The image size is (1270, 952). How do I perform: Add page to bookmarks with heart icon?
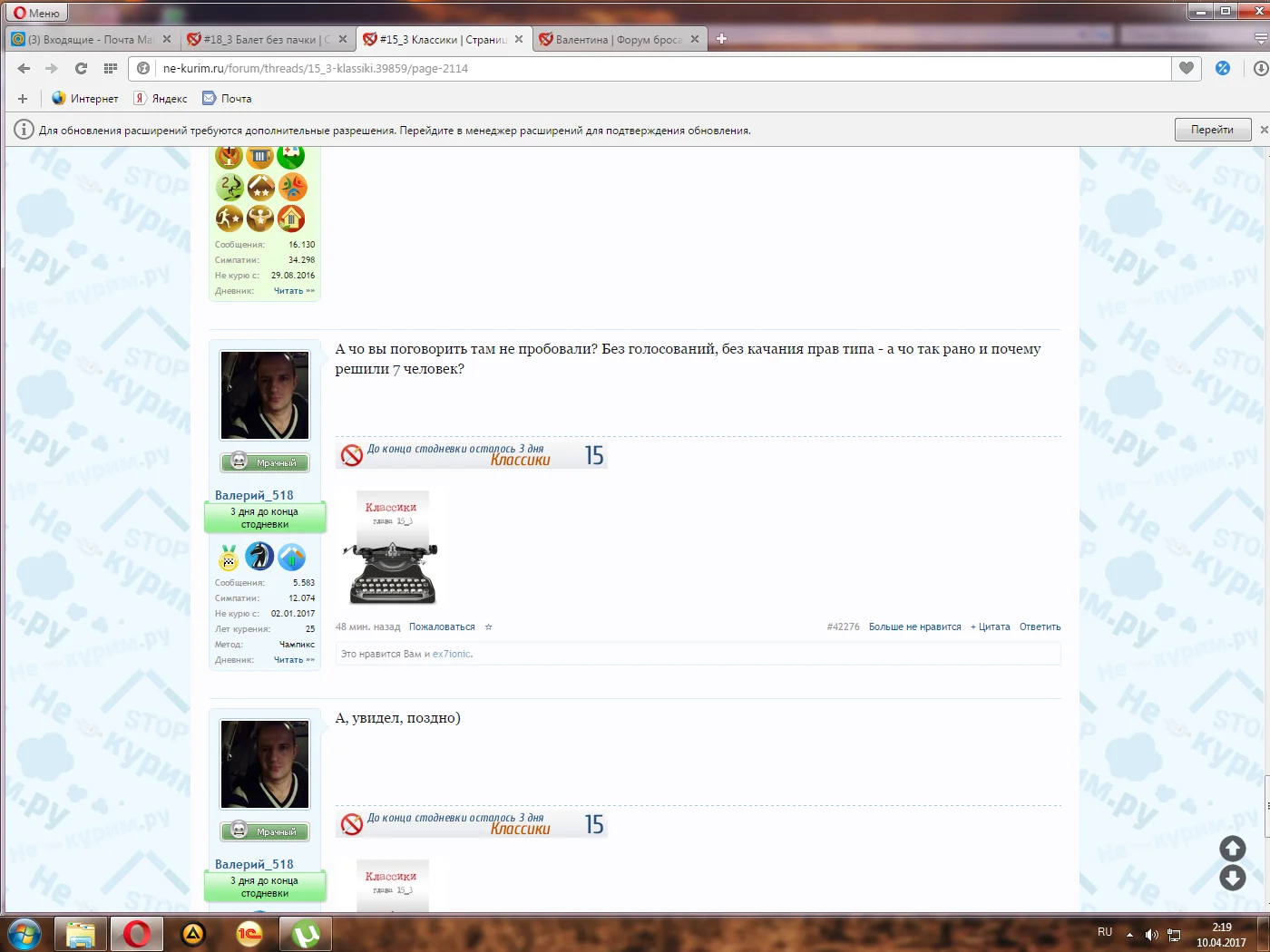tap(1187, 68)
